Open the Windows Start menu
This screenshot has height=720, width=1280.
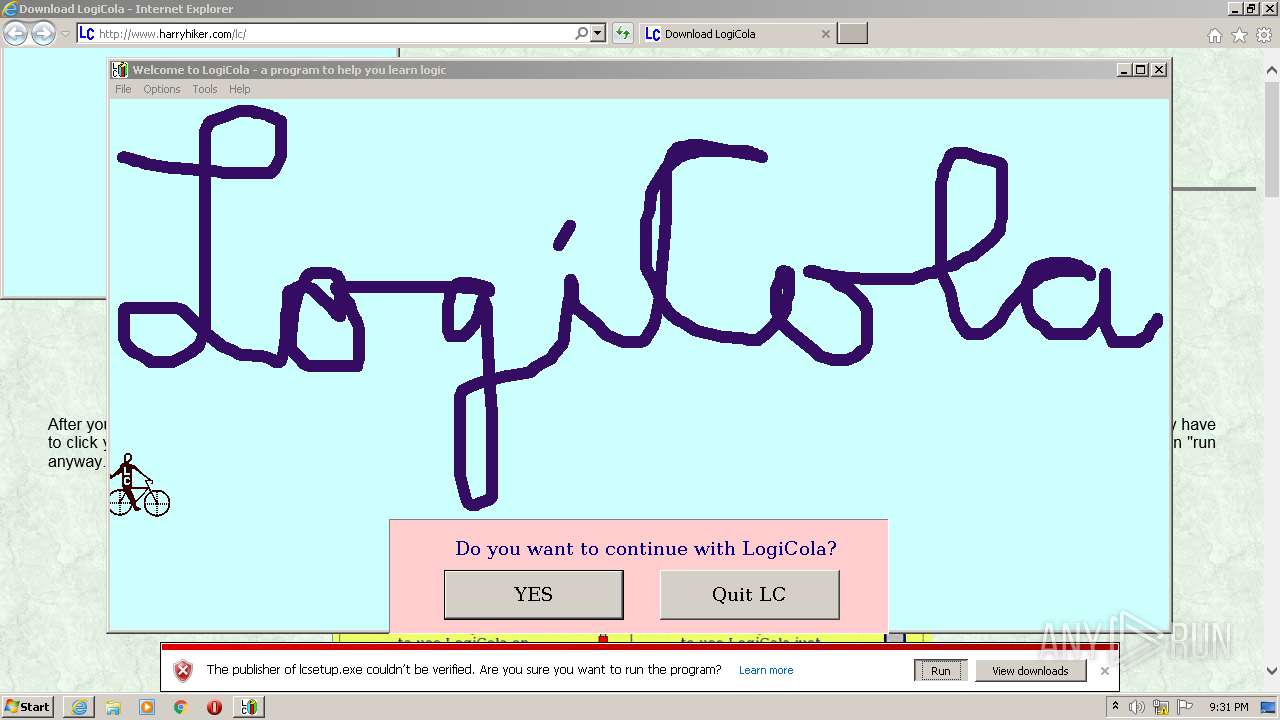point(28,707)
